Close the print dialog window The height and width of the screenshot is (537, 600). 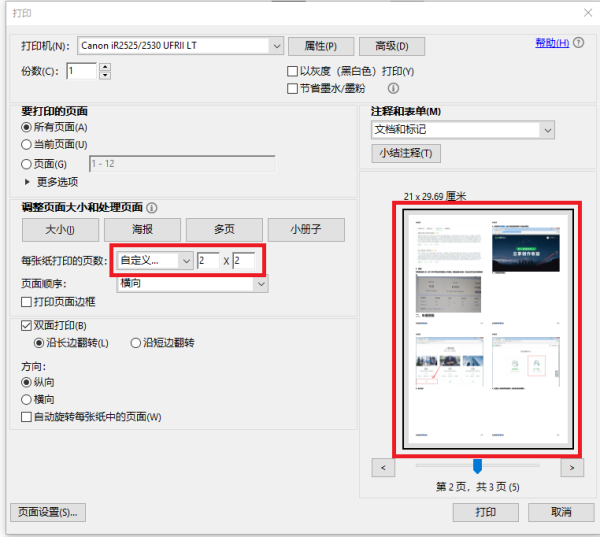[x=586, y=12]
